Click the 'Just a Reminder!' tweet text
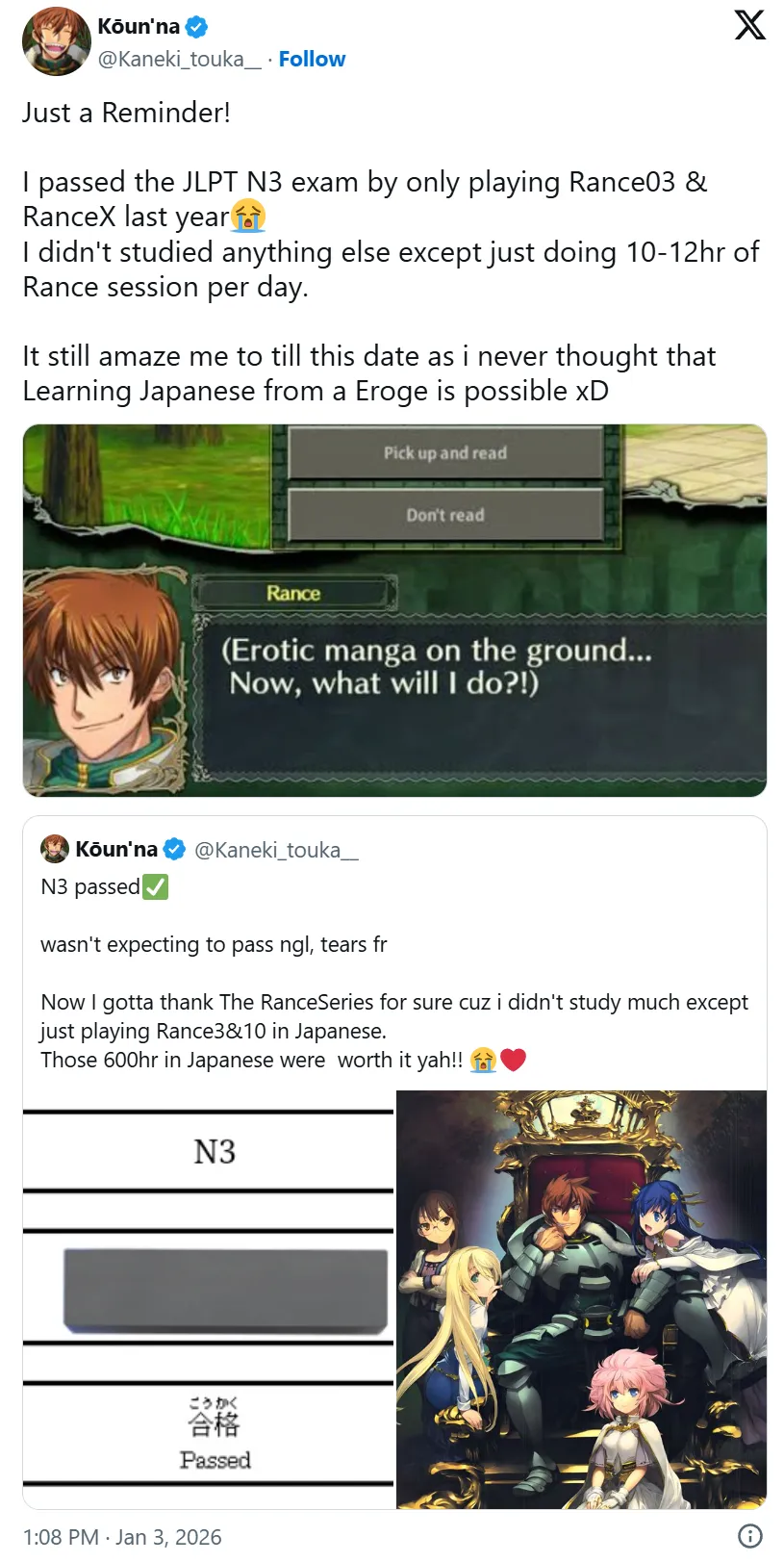784x1562 pixels. coord(127,113)
